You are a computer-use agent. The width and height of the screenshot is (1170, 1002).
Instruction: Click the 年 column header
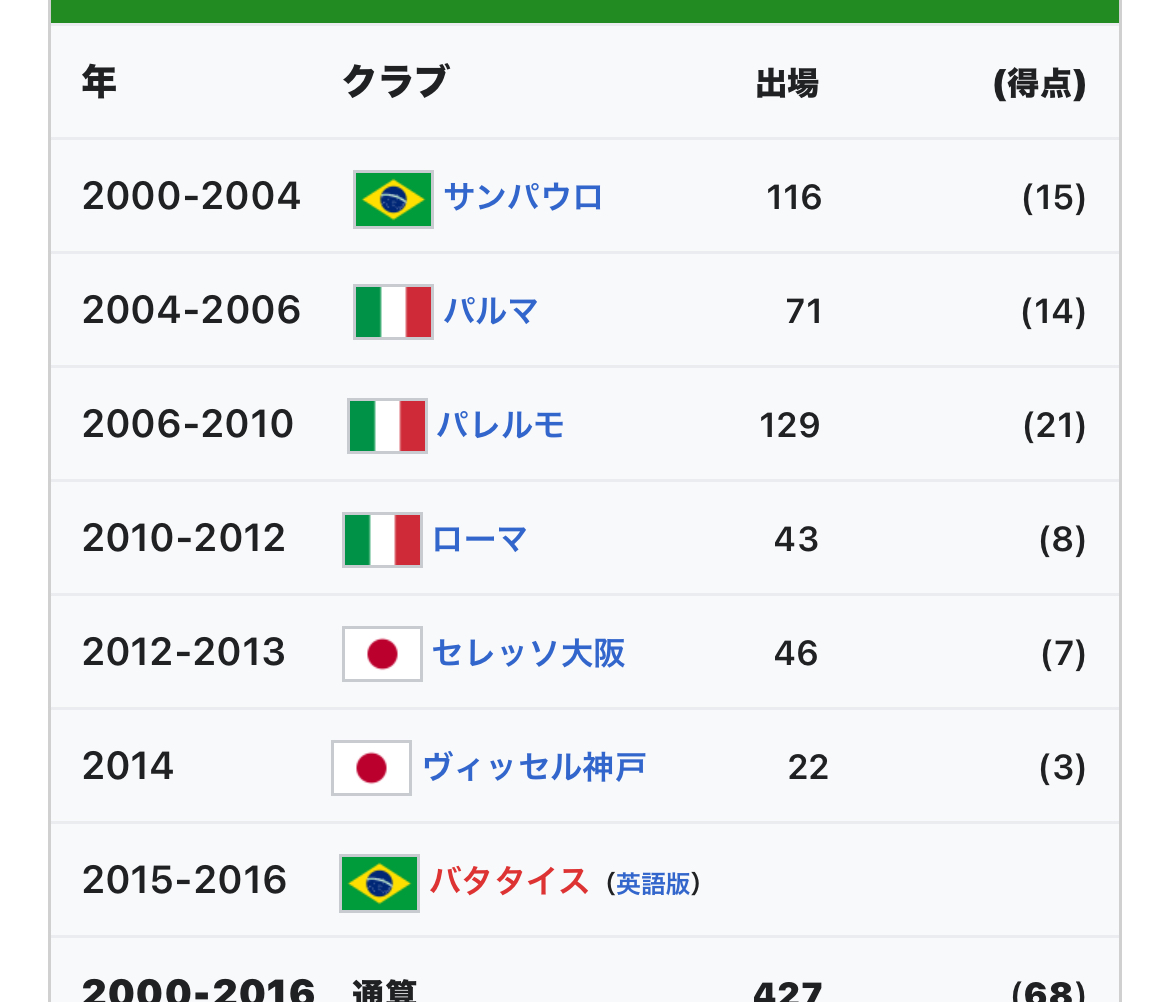pos(99,81)
